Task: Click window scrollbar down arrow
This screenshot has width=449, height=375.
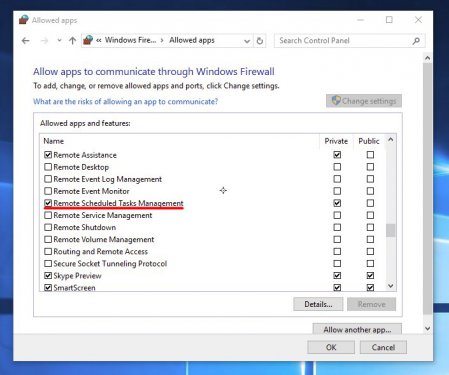Action: tap(428, 329)
